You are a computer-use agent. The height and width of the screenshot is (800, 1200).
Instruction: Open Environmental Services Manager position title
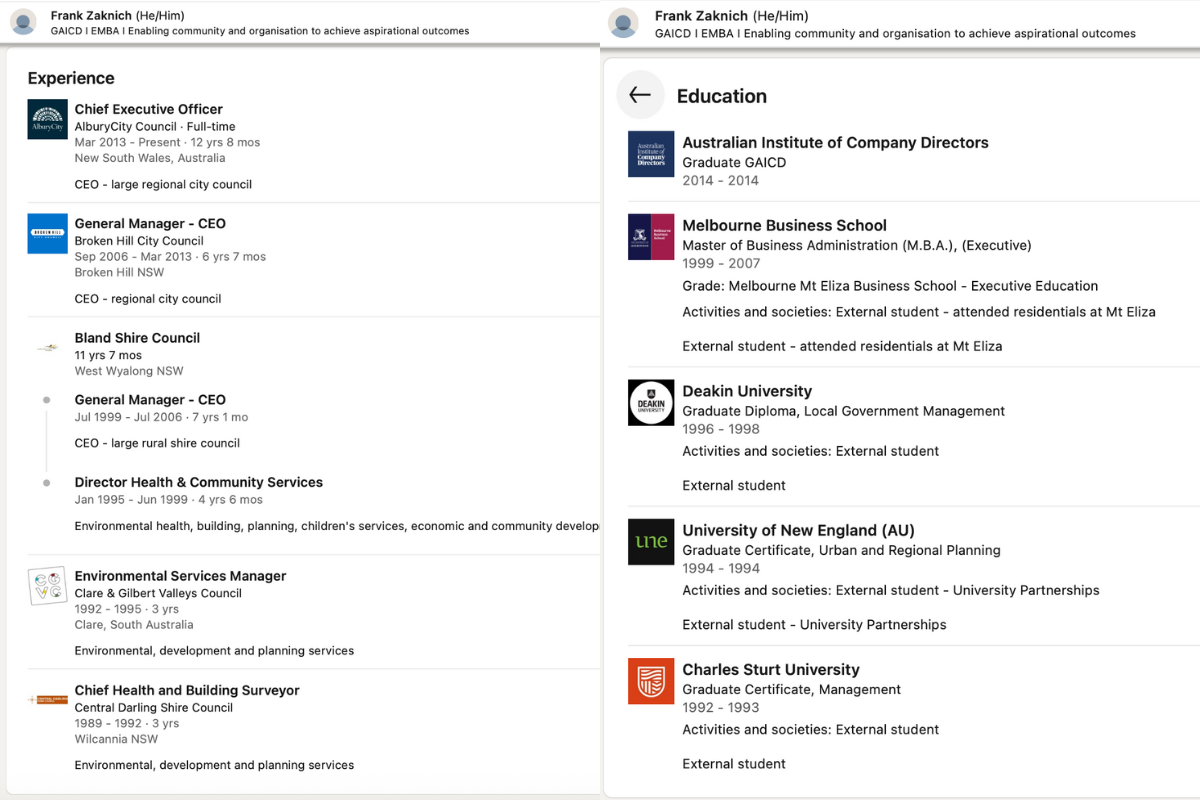180,576
